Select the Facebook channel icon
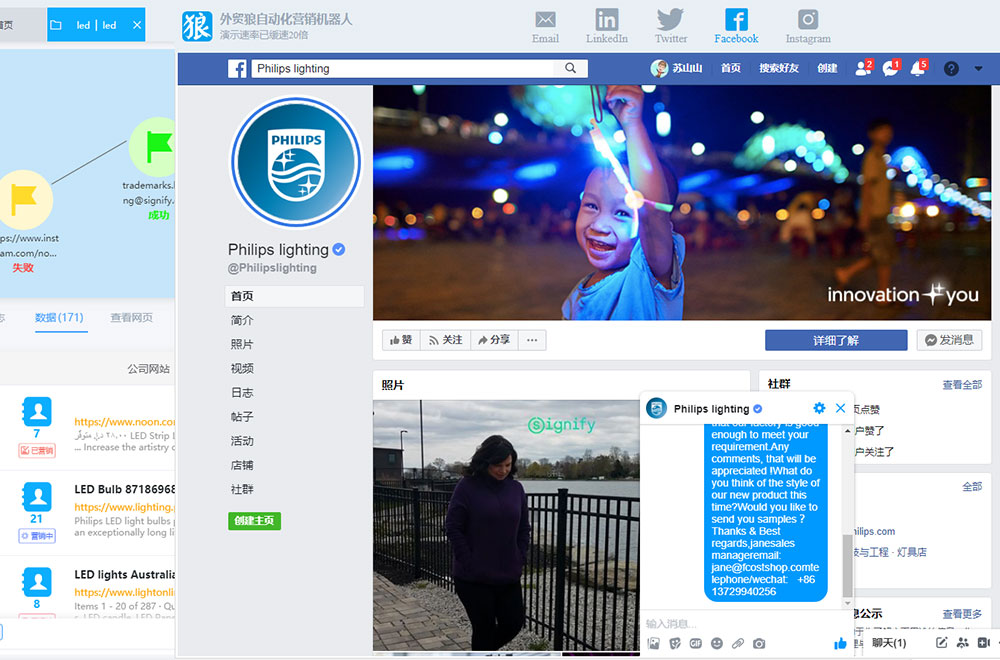1000x660 pixels. click(x=736, y=26)
